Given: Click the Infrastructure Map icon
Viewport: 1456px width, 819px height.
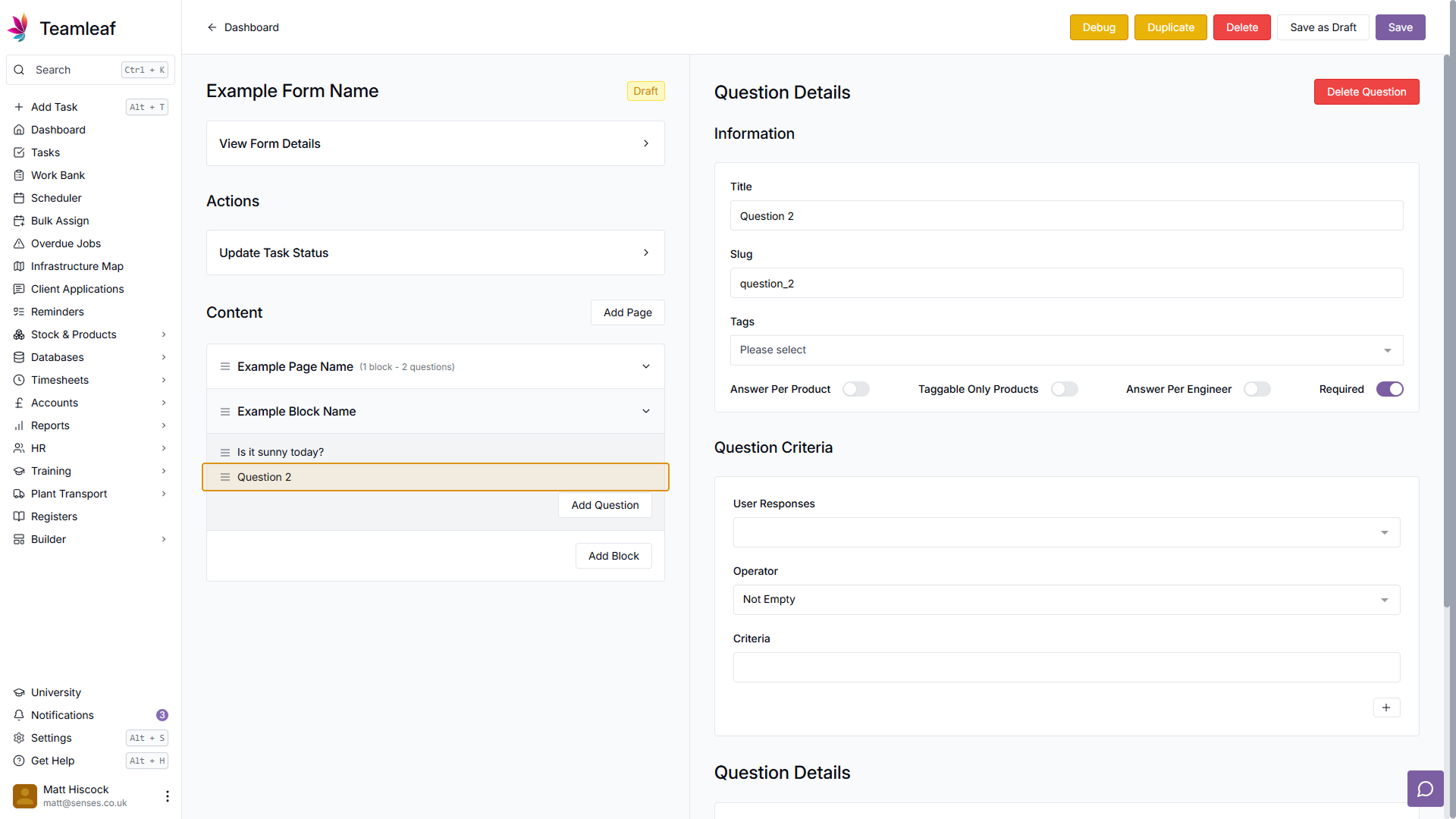Looking at the screenshot, I should tap(19, 266).
